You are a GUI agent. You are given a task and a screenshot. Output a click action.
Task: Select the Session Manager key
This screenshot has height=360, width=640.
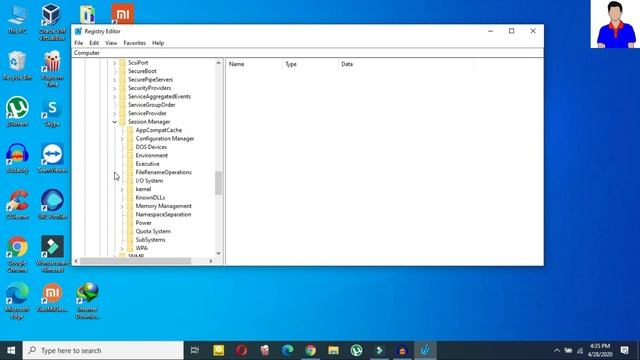(149, 122)
